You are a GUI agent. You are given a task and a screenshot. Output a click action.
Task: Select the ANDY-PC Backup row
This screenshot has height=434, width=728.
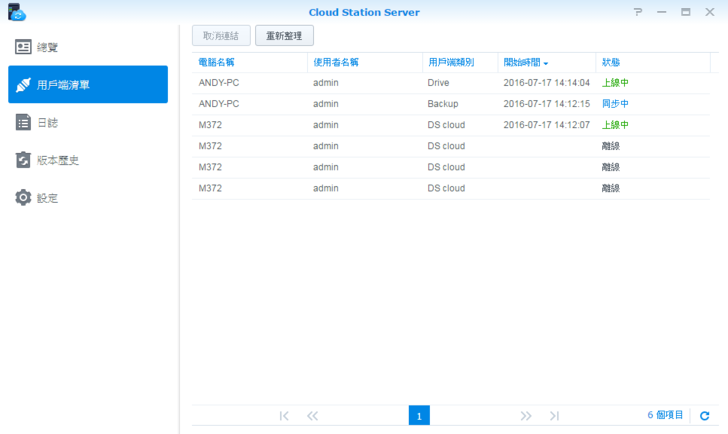(450, 104)
